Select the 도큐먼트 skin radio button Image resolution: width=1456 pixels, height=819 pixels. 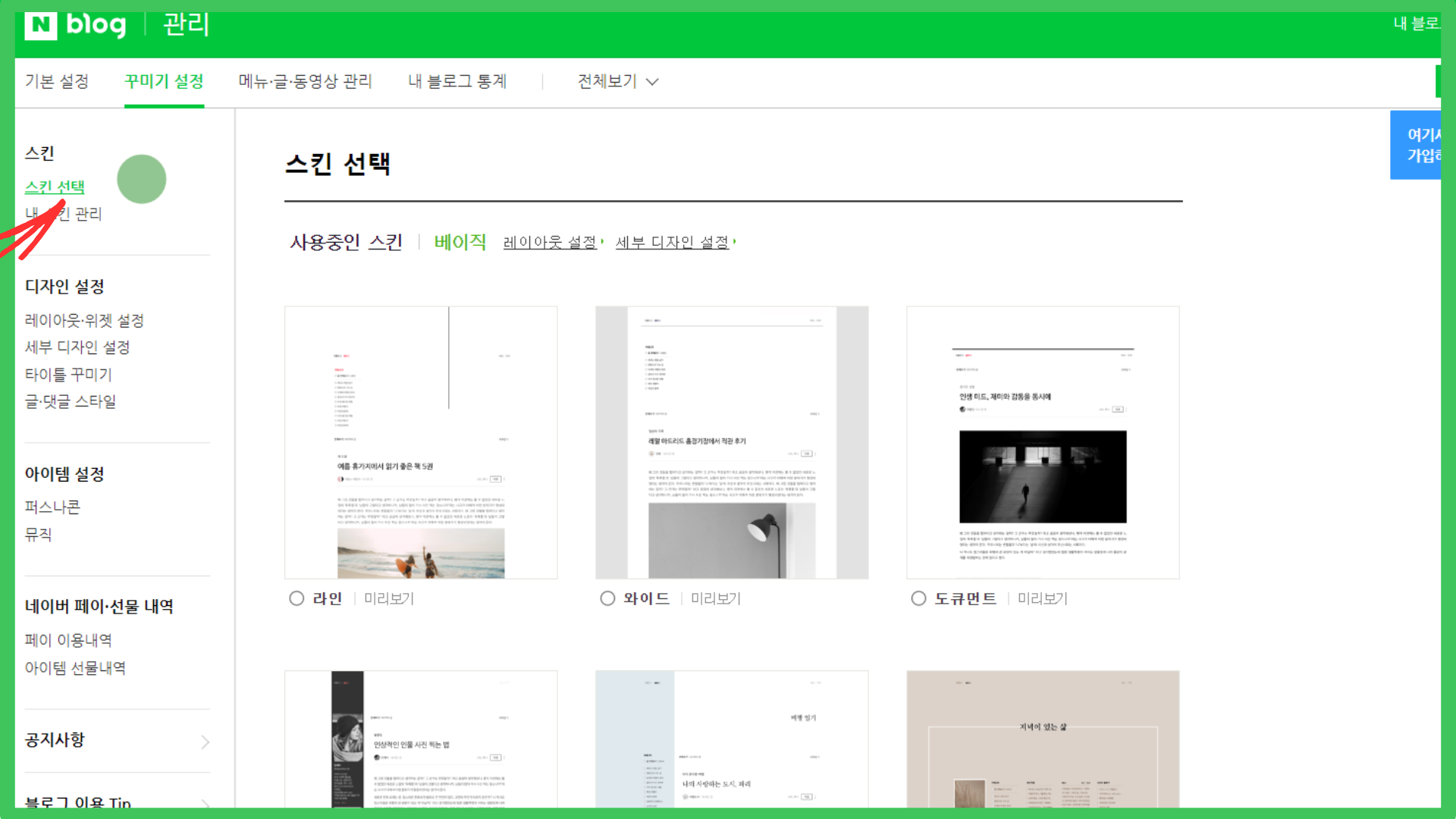click(918, 598)
